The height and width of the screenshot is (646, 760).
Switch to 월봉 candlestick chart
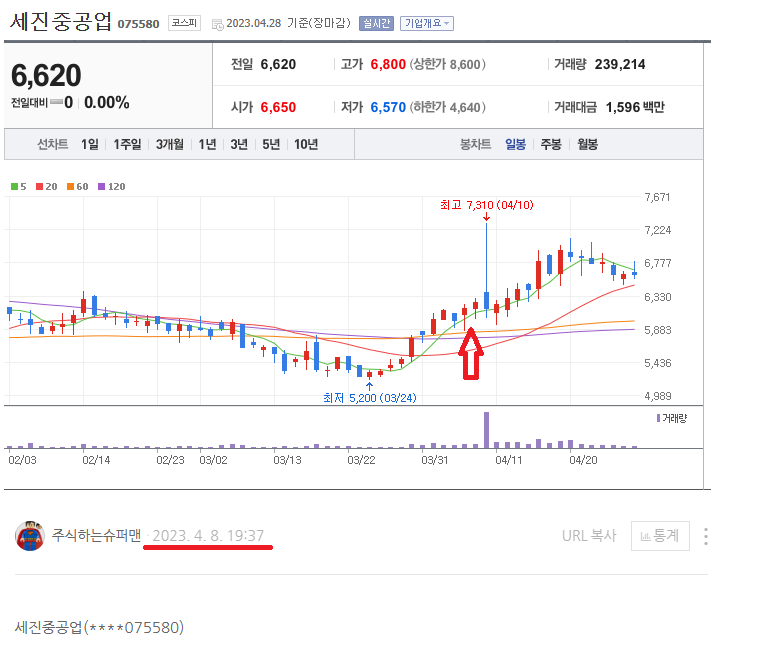click(587, 144)
